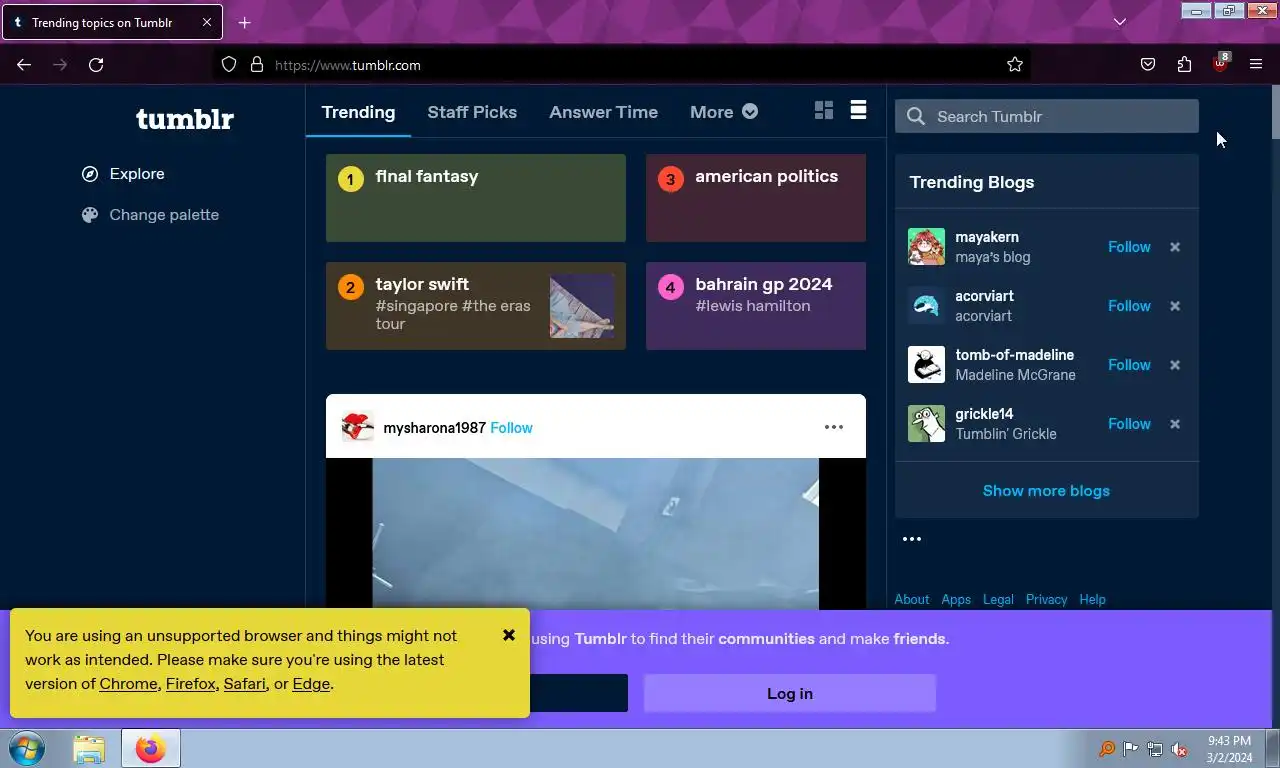Open Explore compass icon in sidebar

(90, 174)
